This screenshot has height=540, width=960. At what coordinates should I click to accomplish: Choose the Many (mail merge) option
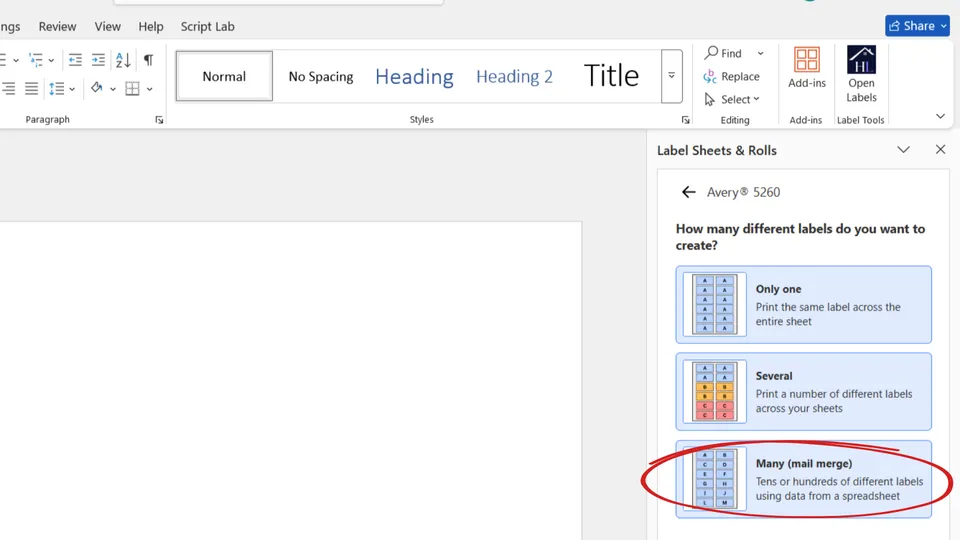(803, 479)
